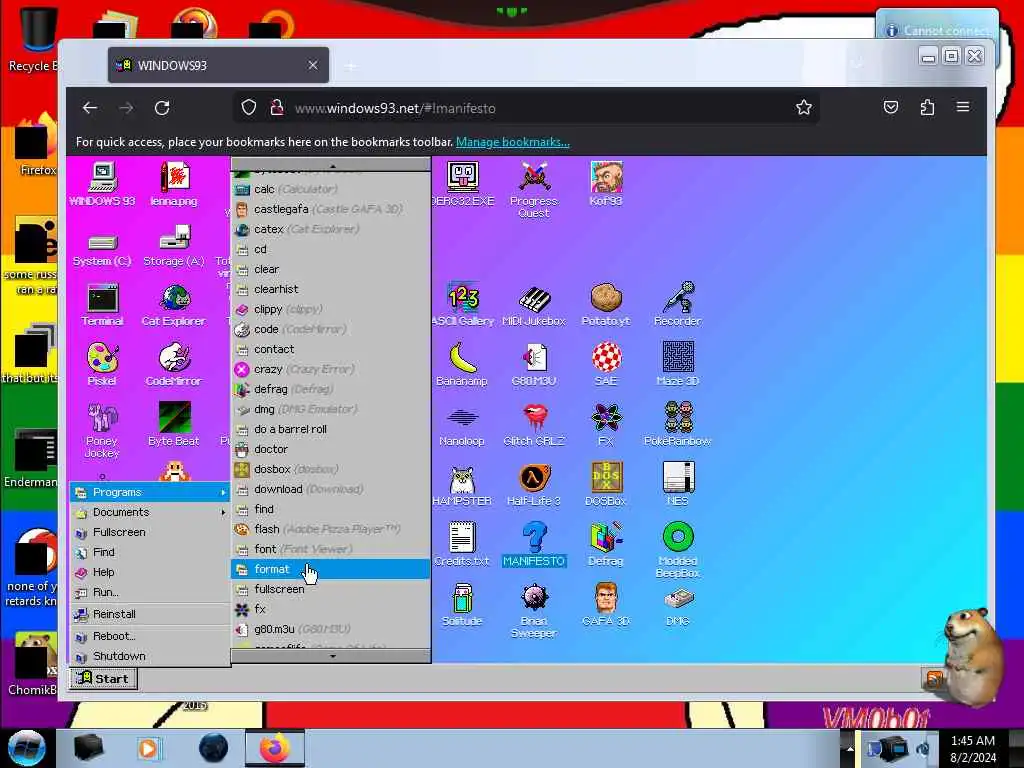Launch Byte Beat icon
Image resolution: width=1024 pixels, height=768 pixels.
(x=174, y=424)
